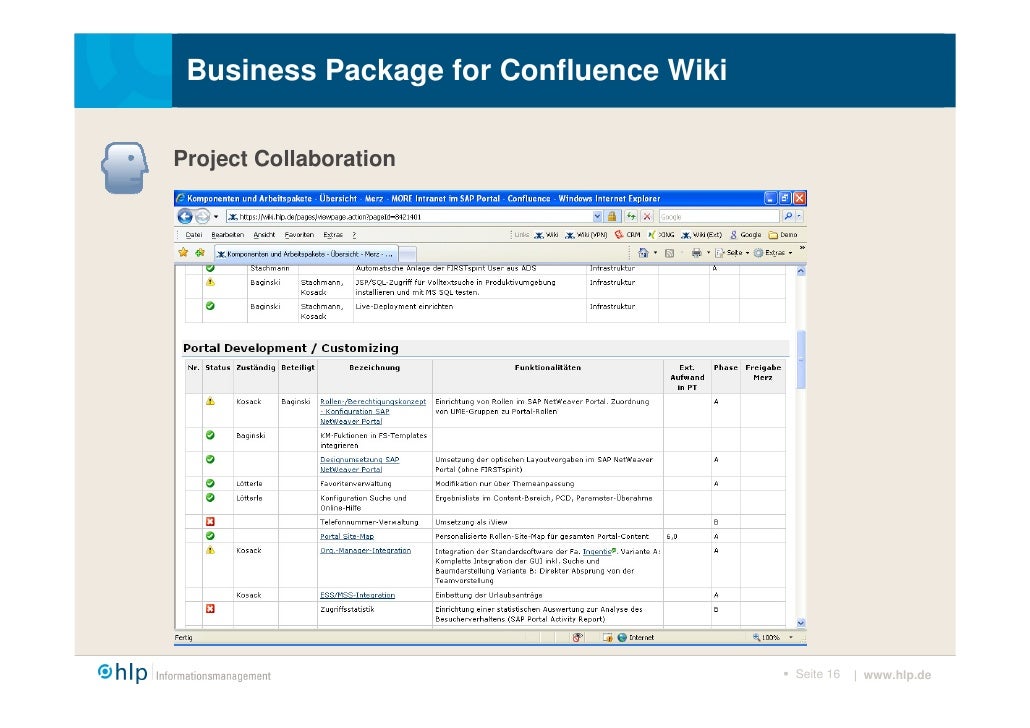The height and width of the screenshot is (728, 1030).
Task: Click the browser Back arrow button
Action: coord(185,216)
